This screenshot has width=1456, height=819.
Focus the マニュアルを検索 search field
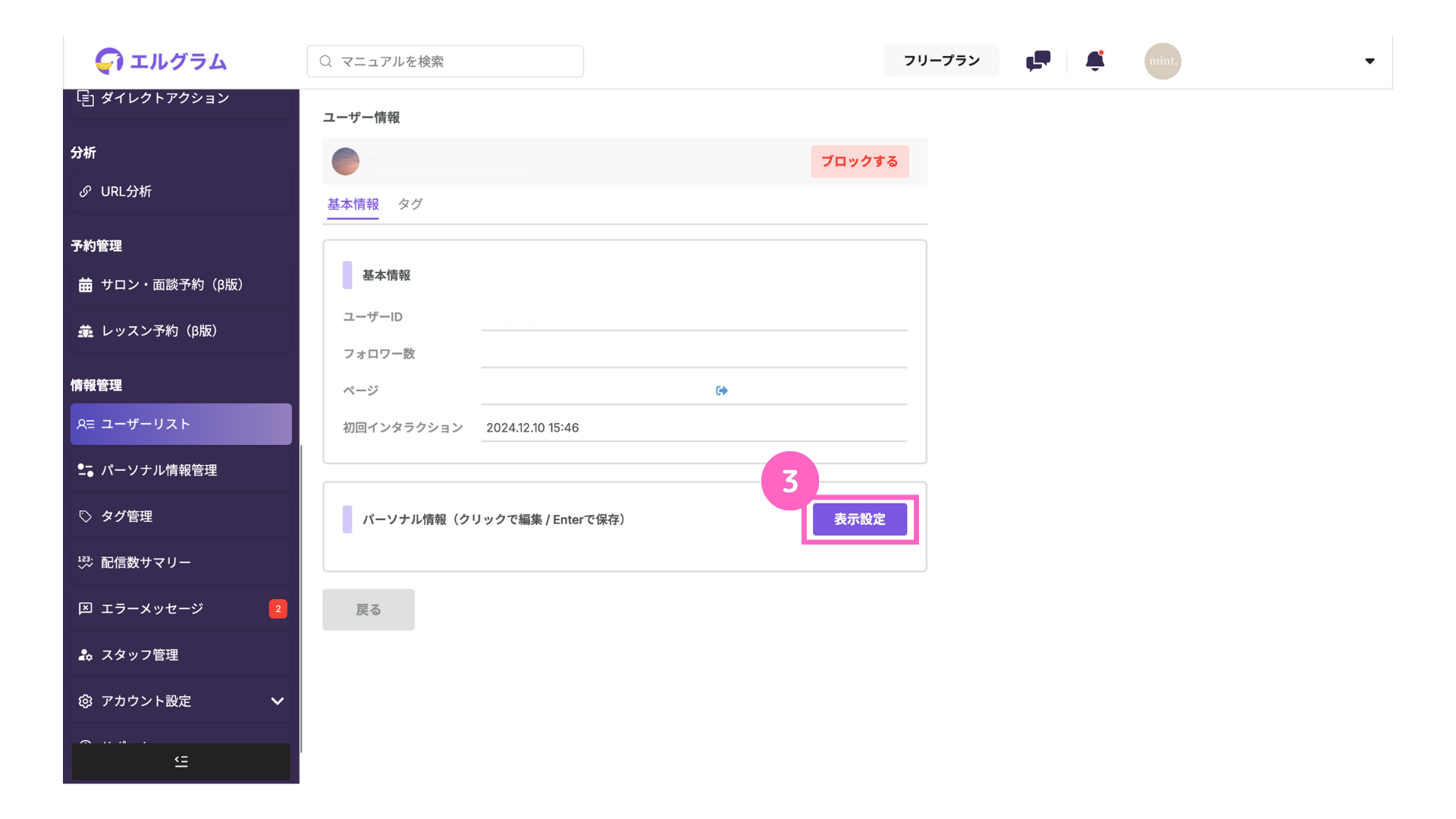click(x=445, y=61)
